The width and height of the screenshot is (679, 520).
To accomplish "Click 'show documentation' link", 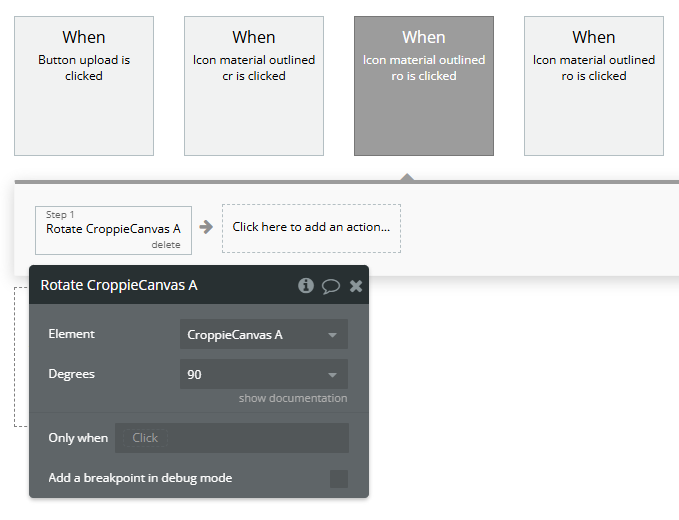I will (293, 398).
